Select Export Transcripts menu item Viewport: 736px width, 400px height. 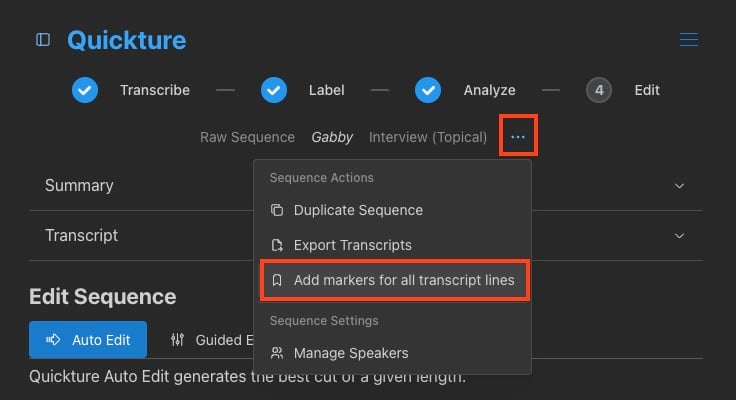click(352, 245)
